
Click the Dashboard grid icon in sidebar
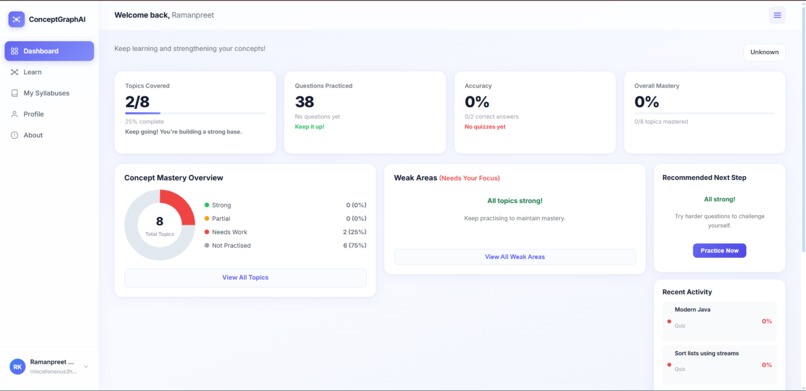click(14, 51)
